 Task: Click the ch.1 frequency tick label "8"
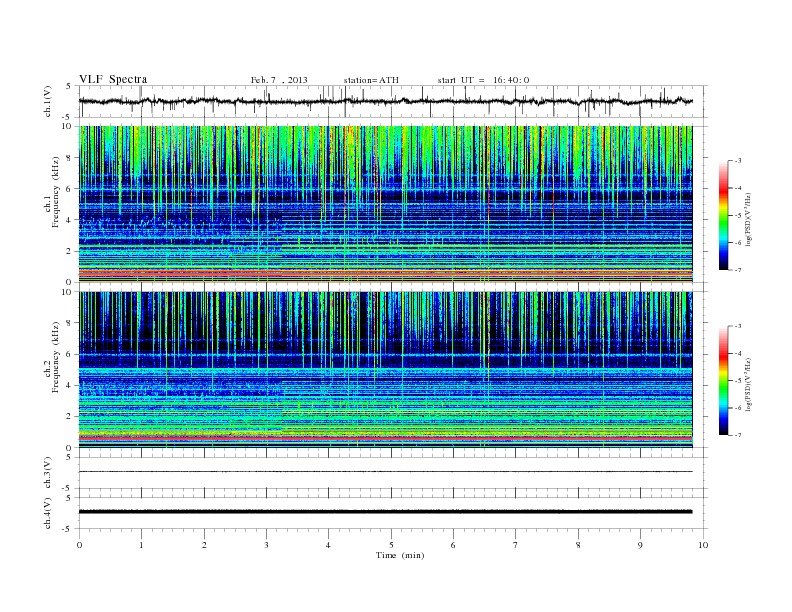(69, 158)
